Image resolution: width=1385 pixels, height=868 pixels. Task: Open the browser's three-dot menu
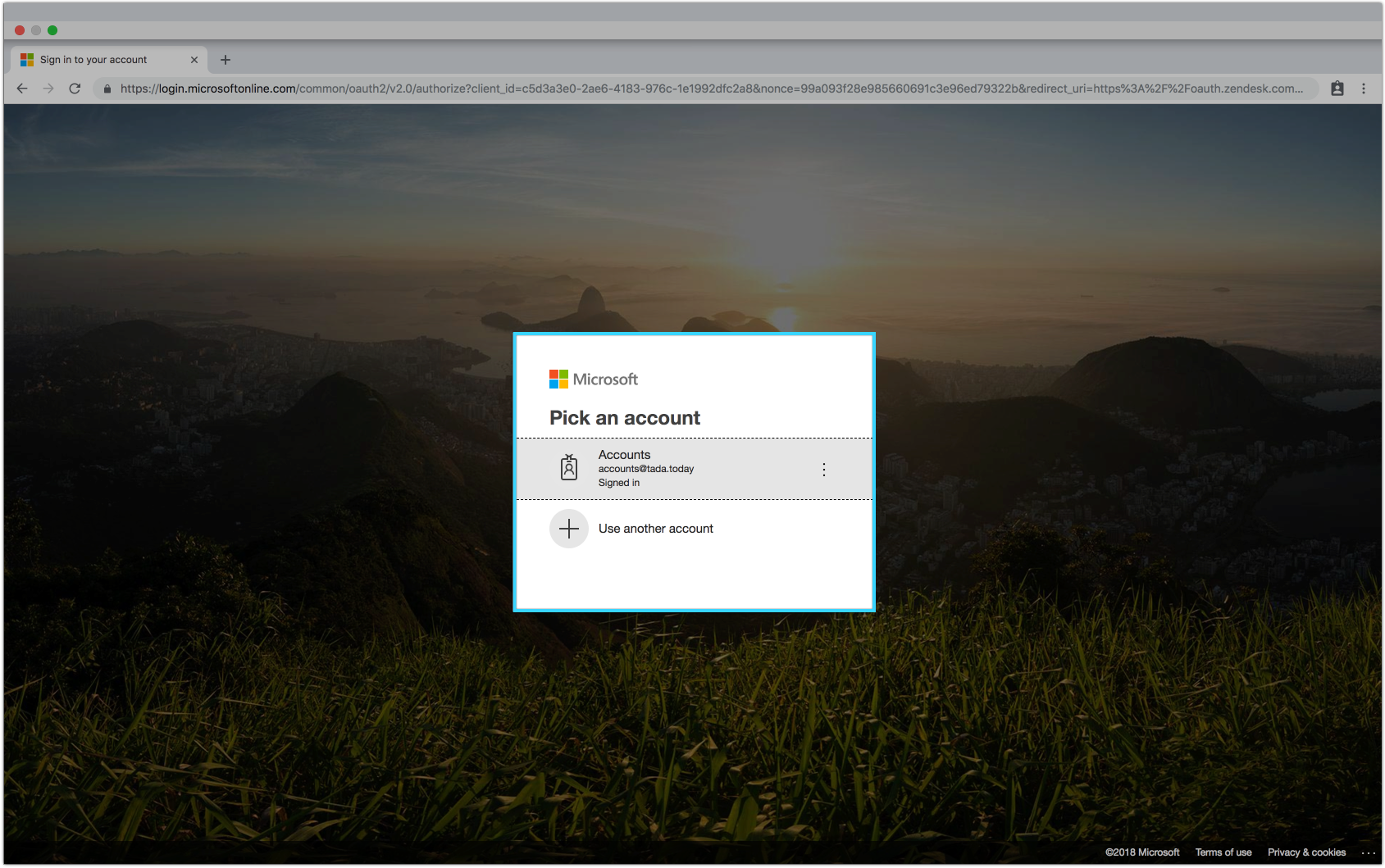(1364, 89)
